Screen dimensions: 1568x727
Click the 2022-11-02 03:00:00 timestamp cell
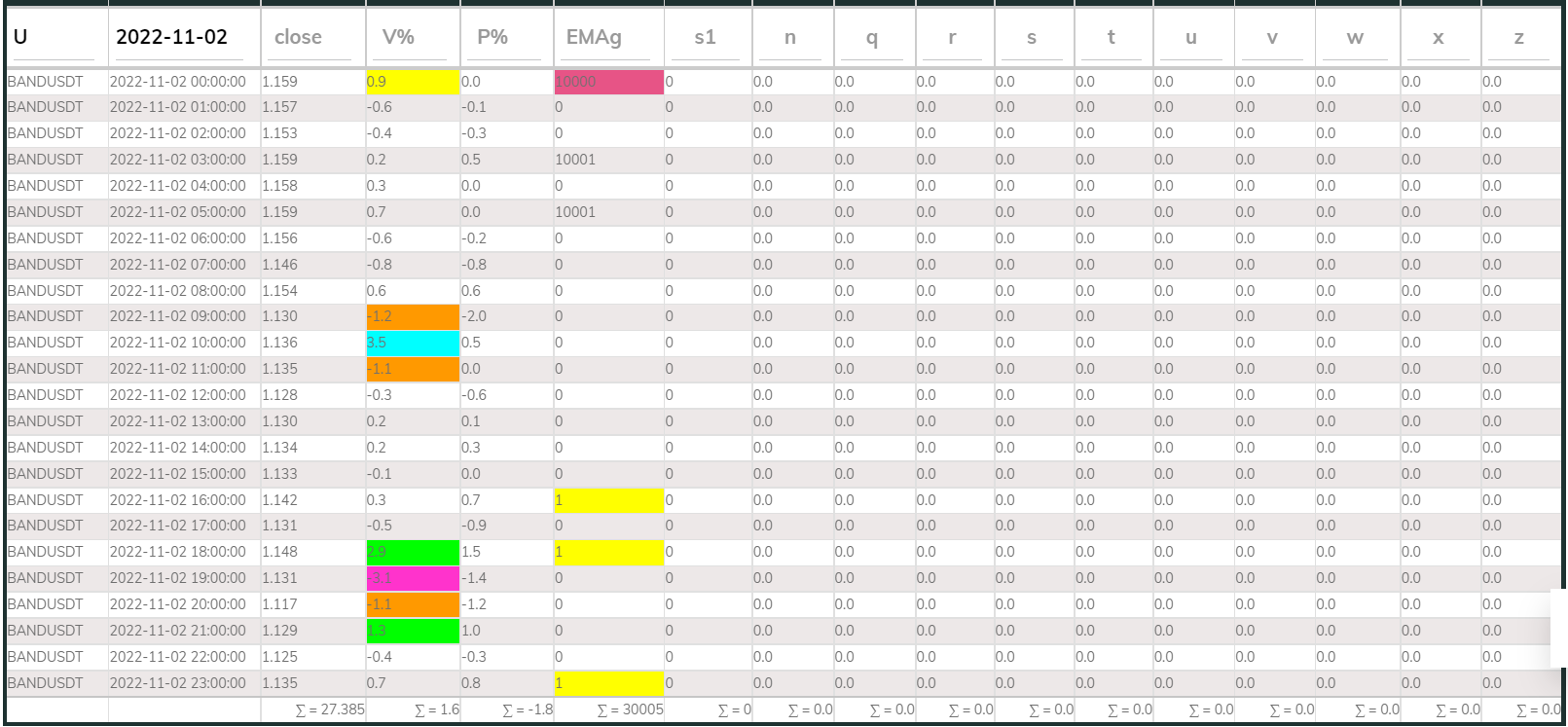[x=185, y=160]
